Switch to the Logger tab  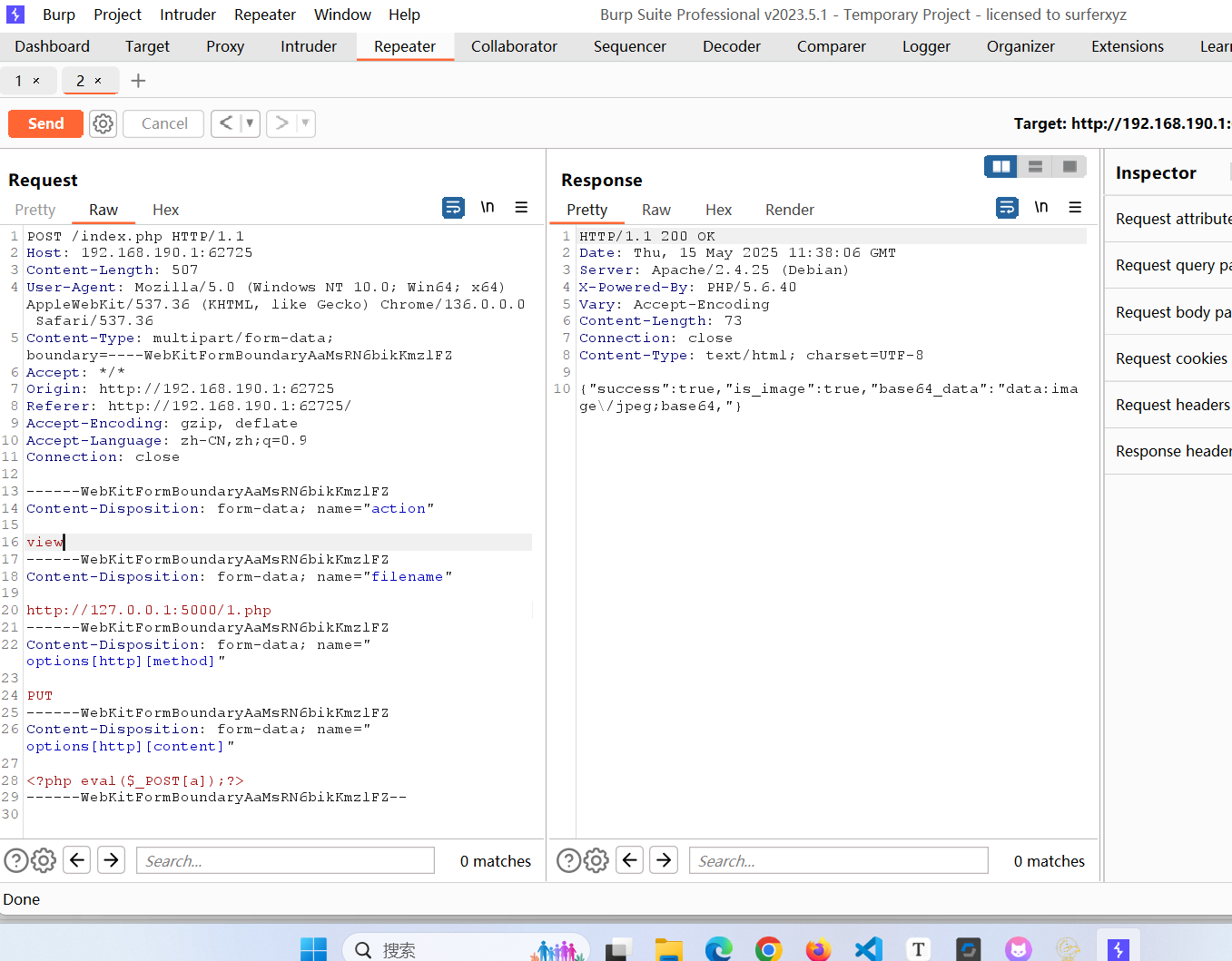[x=926, y=46]
